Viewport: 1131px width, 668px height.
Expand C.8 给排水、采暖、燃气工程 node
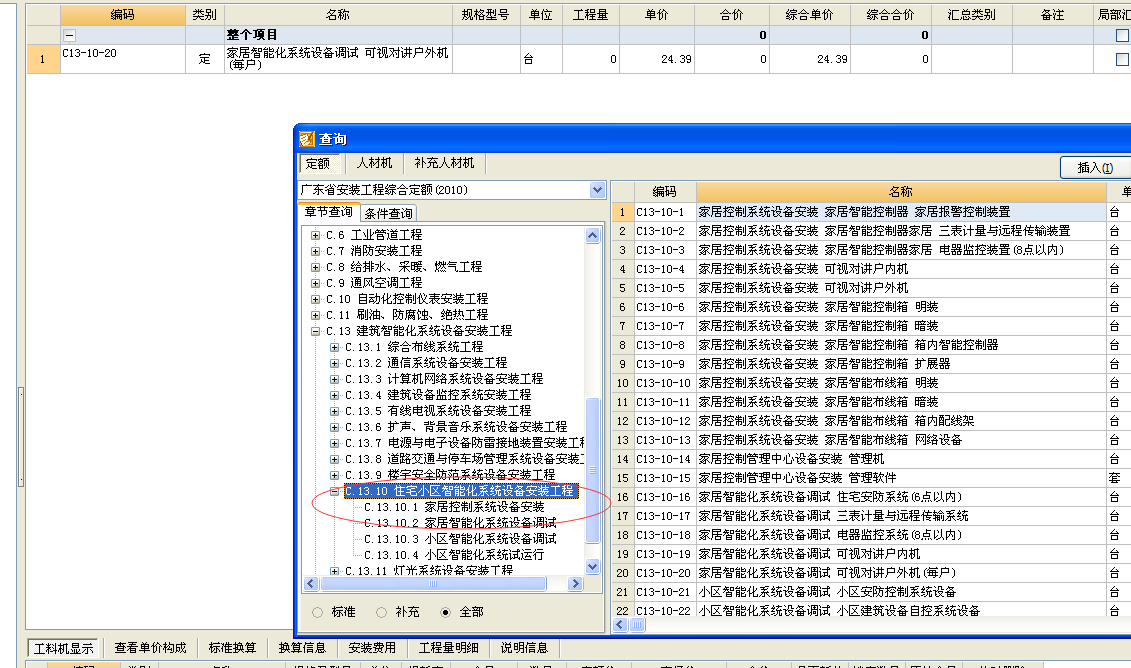(315, 267)
